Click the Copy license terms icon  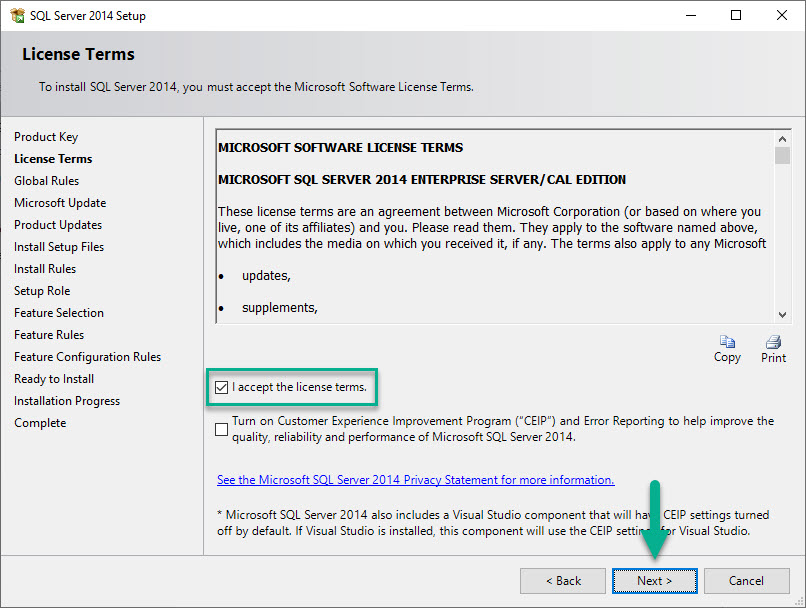pyautogui.click(x=727, y=342)
